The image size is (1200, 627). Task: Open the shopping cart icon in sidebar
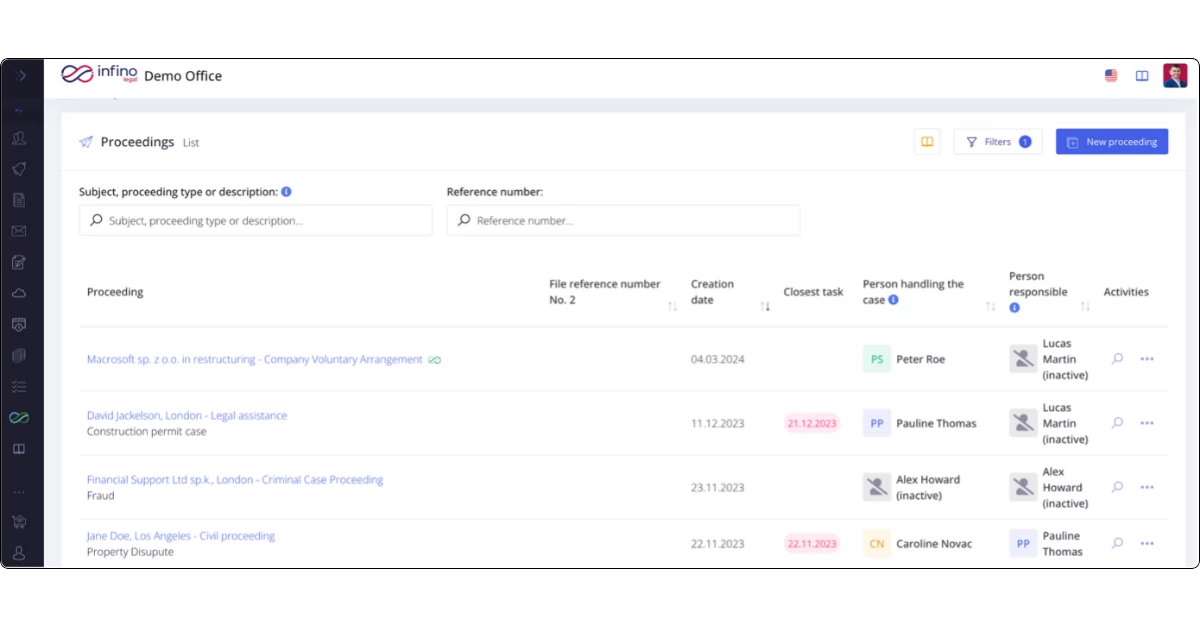tap(19, 521)
